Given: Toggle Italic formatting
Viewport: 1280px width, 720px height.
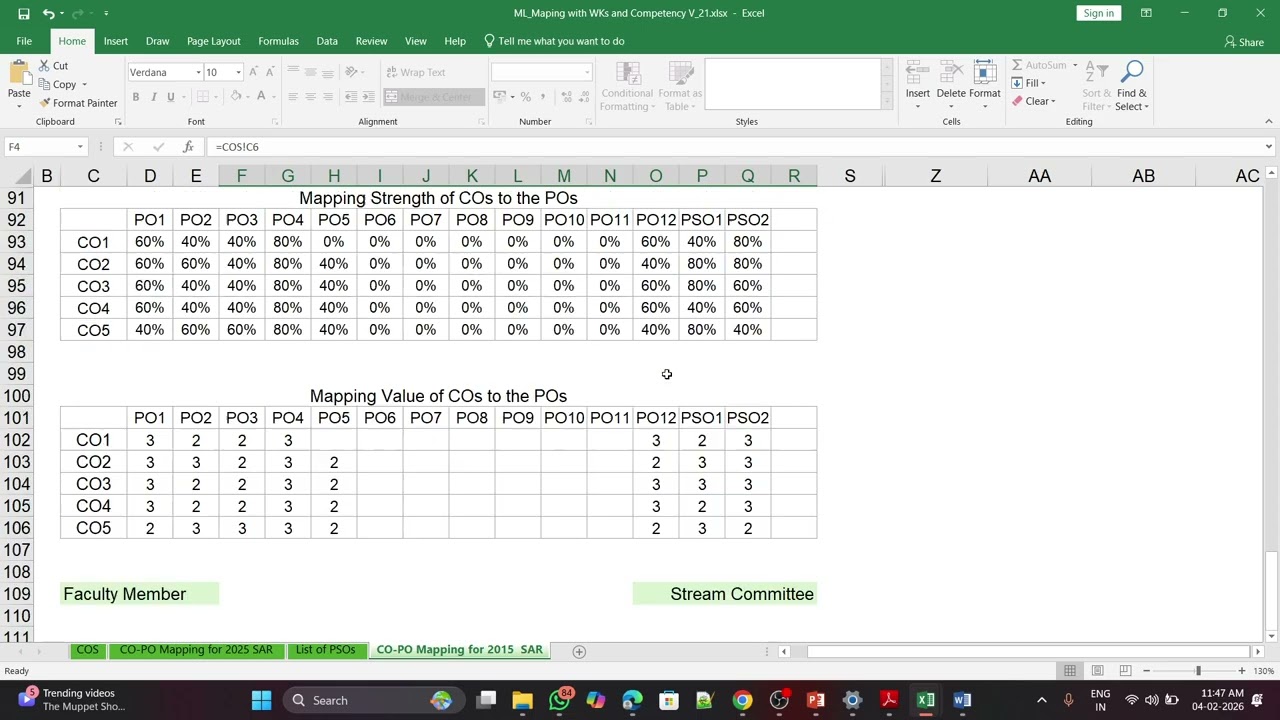Looking at the screenshot, I should click(x=154, y=97).
